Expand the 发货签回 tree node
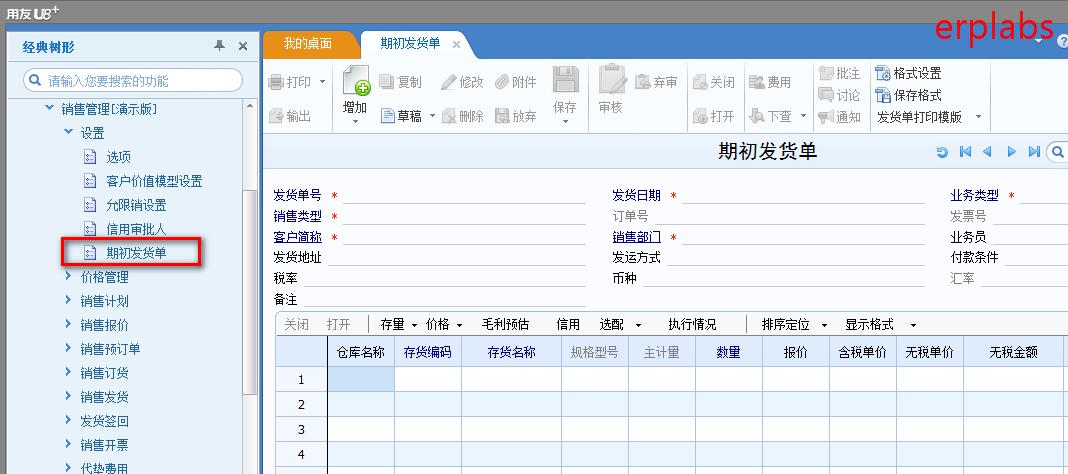 [68, 420]
